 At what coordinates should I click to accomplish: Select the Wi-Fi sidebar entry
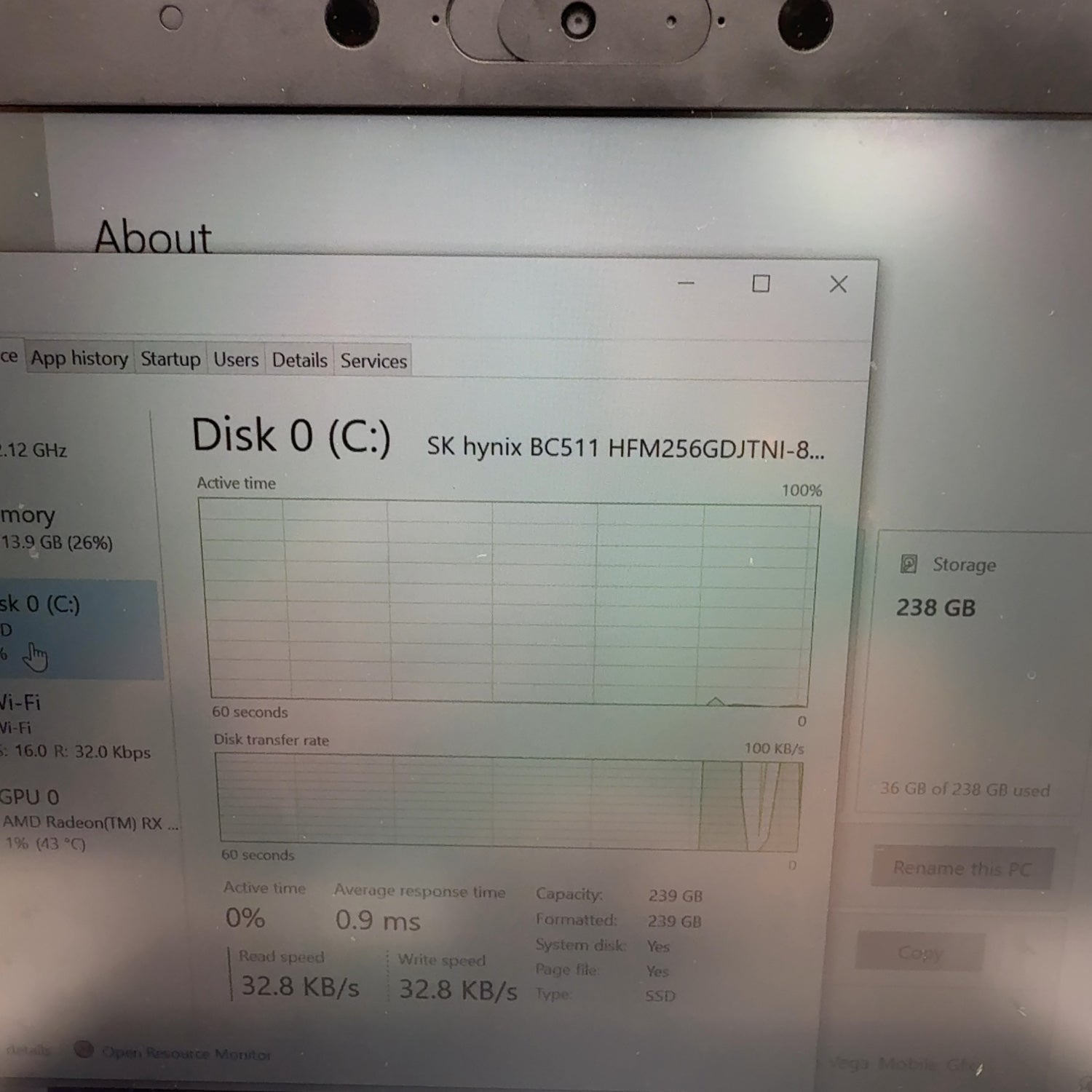tap(76, 727)
